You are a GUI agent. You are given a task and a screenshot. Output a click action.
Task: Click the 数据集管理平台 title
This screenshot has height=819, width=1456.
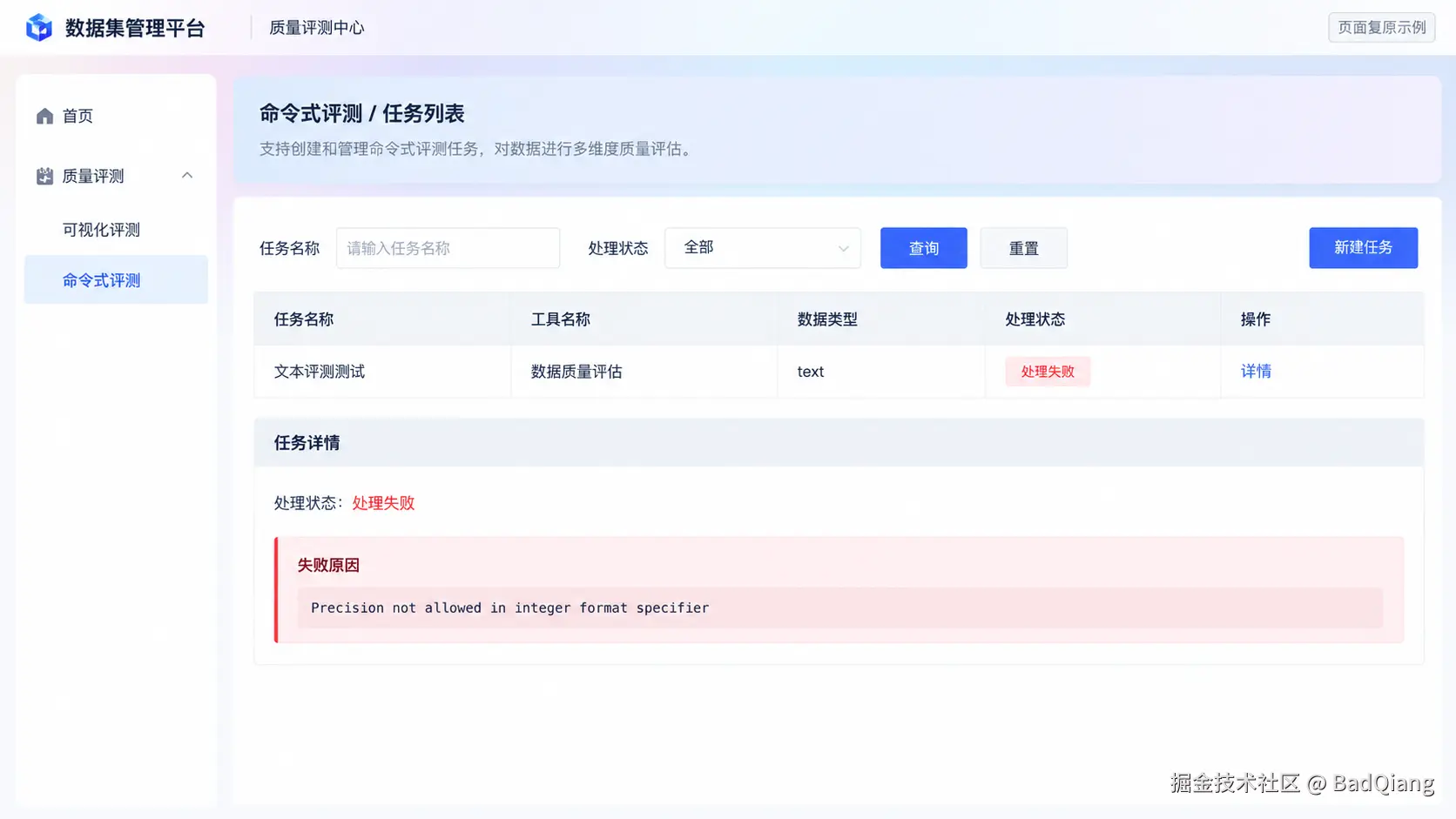click(135, 28)
